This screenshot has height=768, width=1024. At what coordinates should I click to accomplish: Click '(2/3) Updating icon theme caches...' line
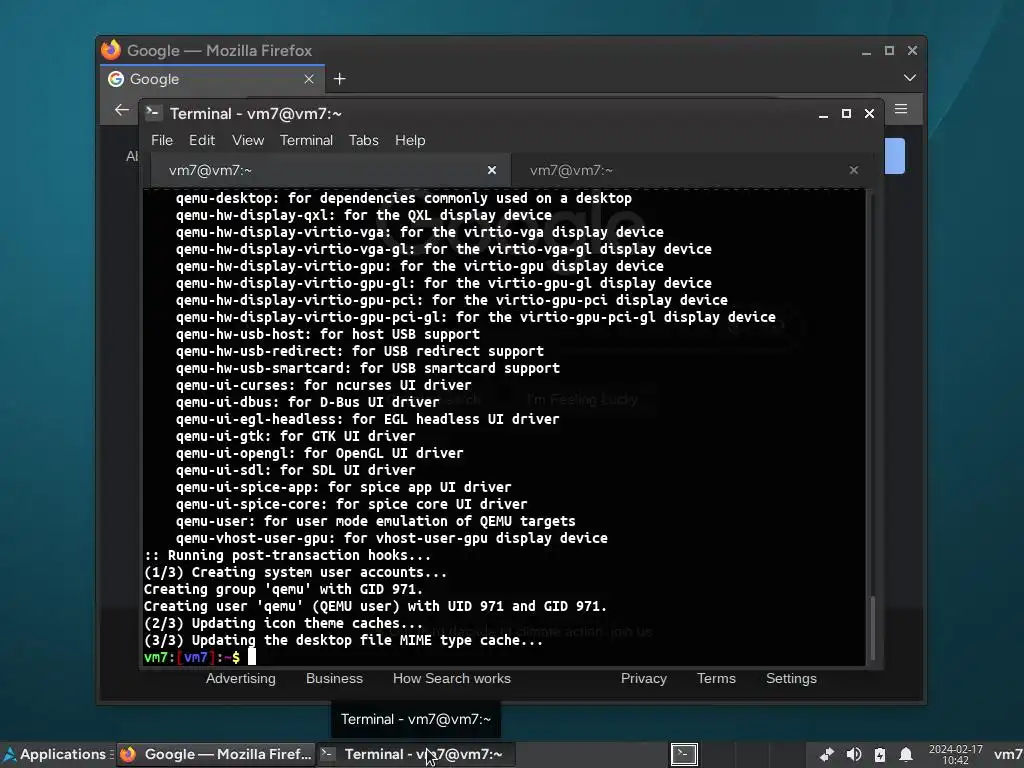click(x=283, y=623)
